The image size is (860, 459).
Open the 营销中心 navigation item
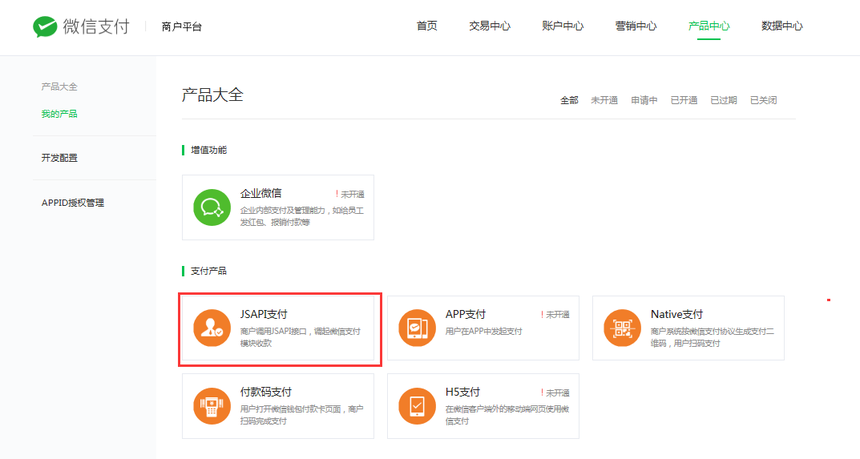pyautogui.click(x=636, y=26)
